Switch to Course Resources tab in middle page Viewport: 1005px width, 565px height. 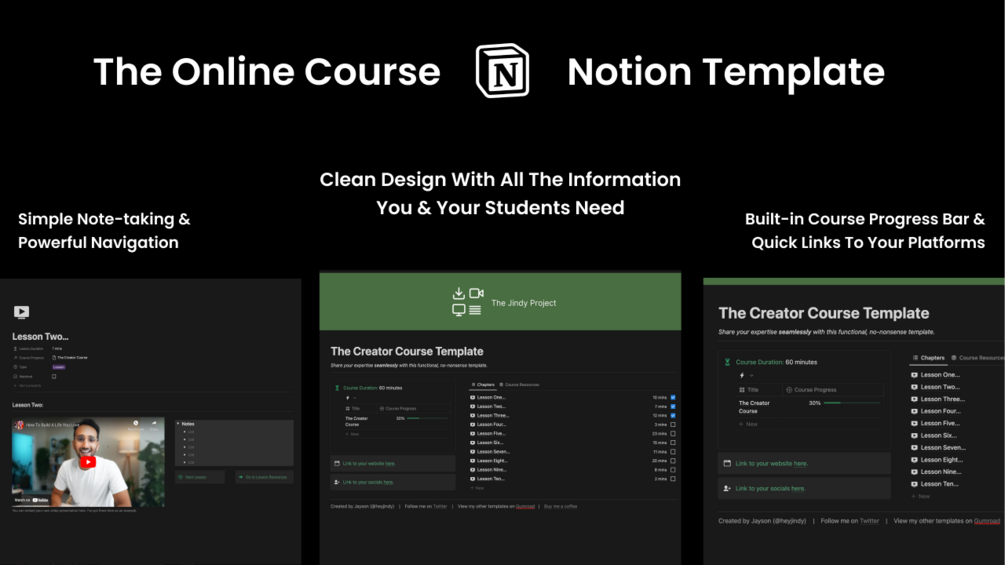click(519, 385)
